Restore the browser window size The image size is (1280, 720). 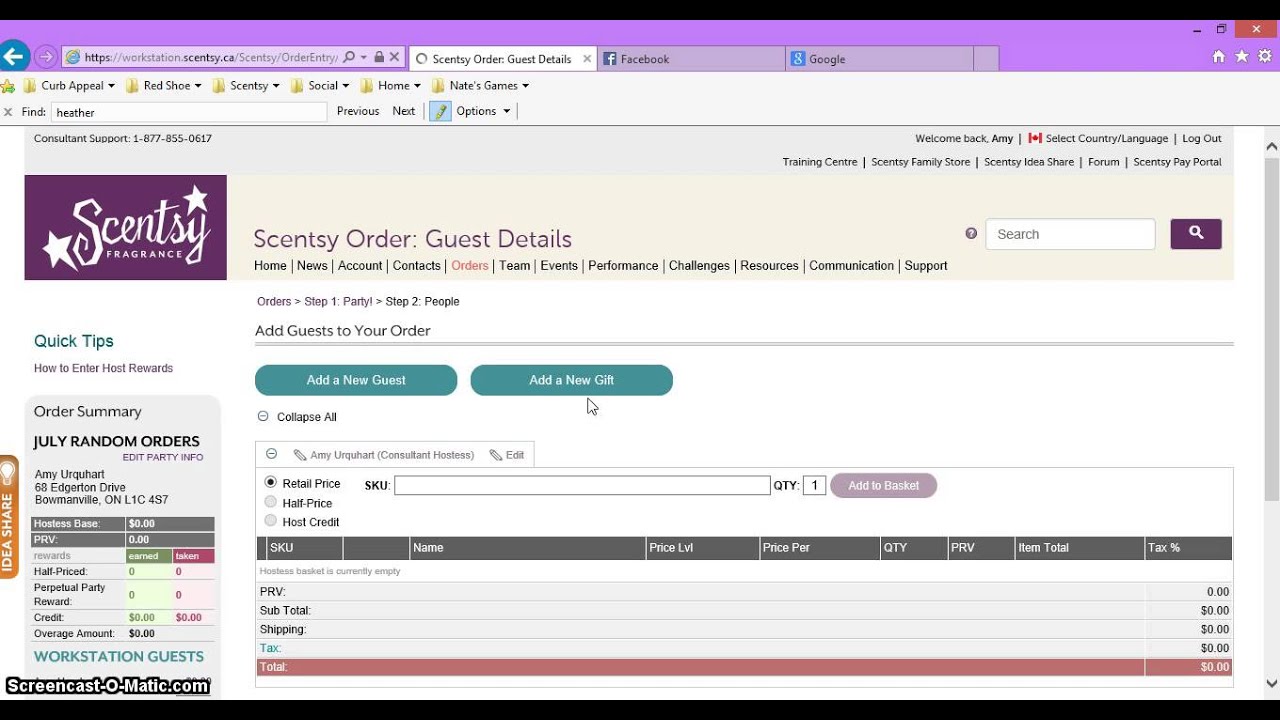tap(1221, 29)
